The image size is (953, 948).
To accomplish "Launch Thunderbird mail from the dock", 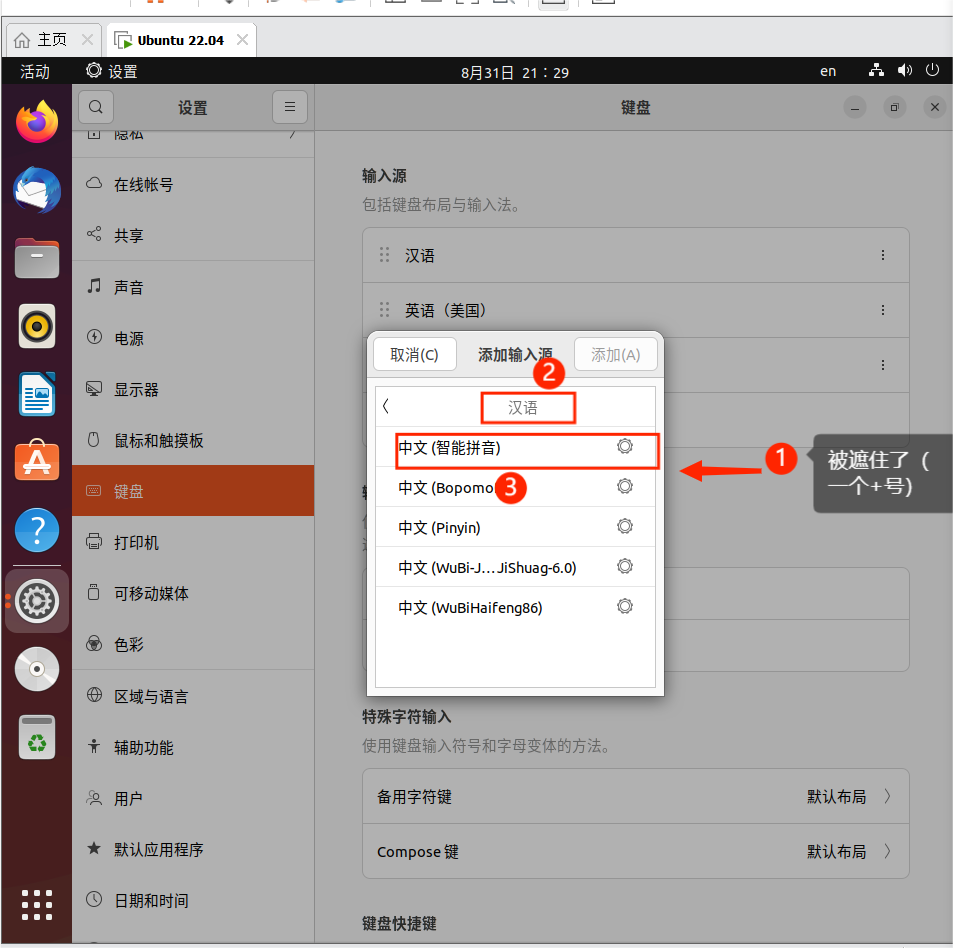I will 36,190.
